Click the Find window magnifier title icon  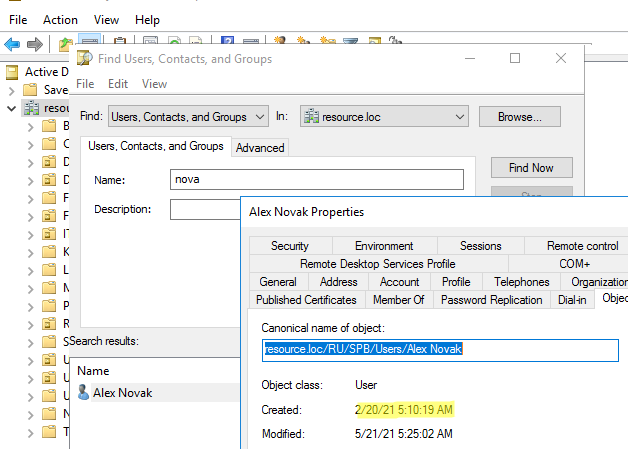pos(85,58)
